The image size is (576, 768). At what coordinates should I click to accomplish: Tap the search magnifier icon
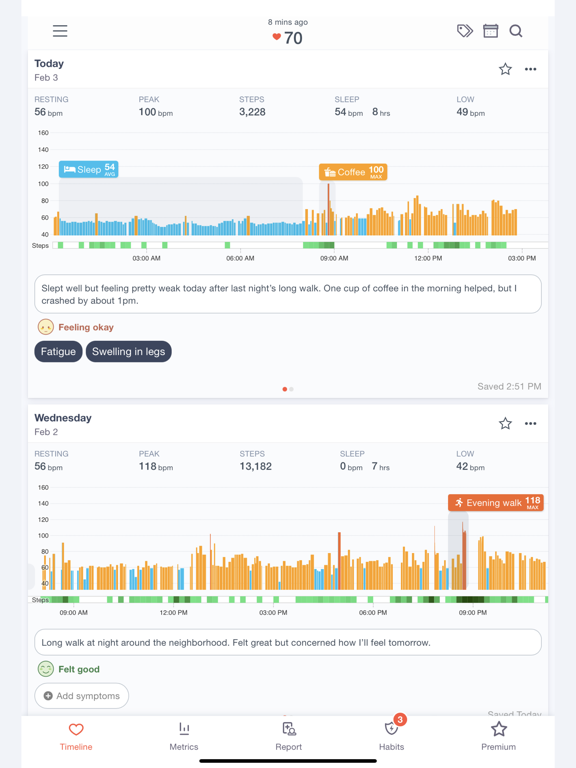coord(516,31)
